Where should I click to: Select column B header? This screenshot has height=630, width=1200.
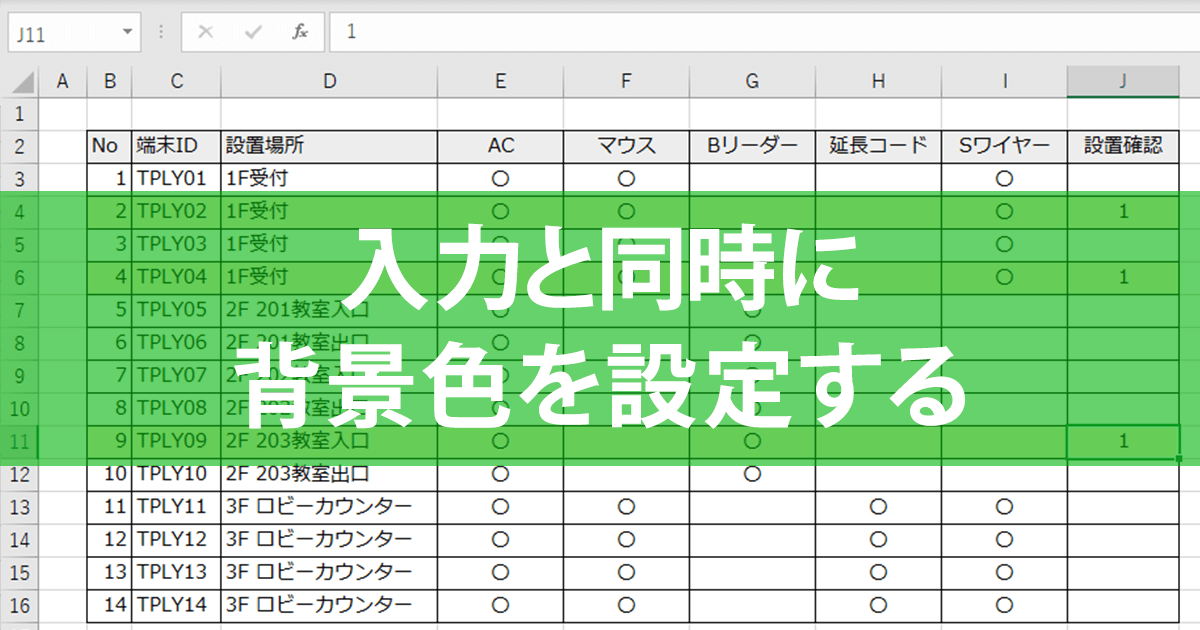(109, 82)
